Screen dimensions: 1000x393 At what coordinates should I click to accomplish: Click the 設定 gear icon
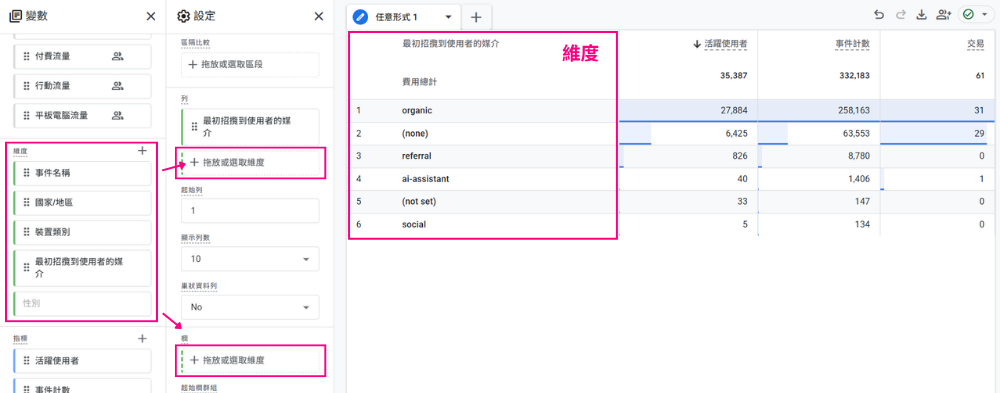tap(184, 17)
